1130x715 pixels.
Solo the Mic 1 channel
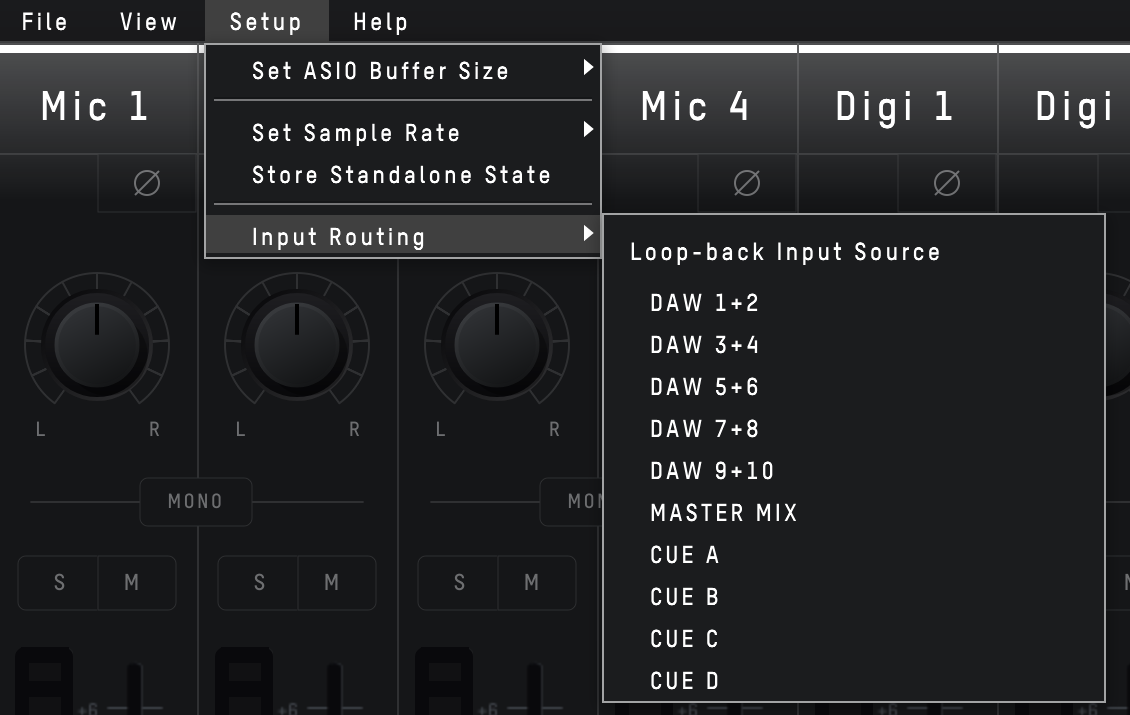(x=58, y=582)
